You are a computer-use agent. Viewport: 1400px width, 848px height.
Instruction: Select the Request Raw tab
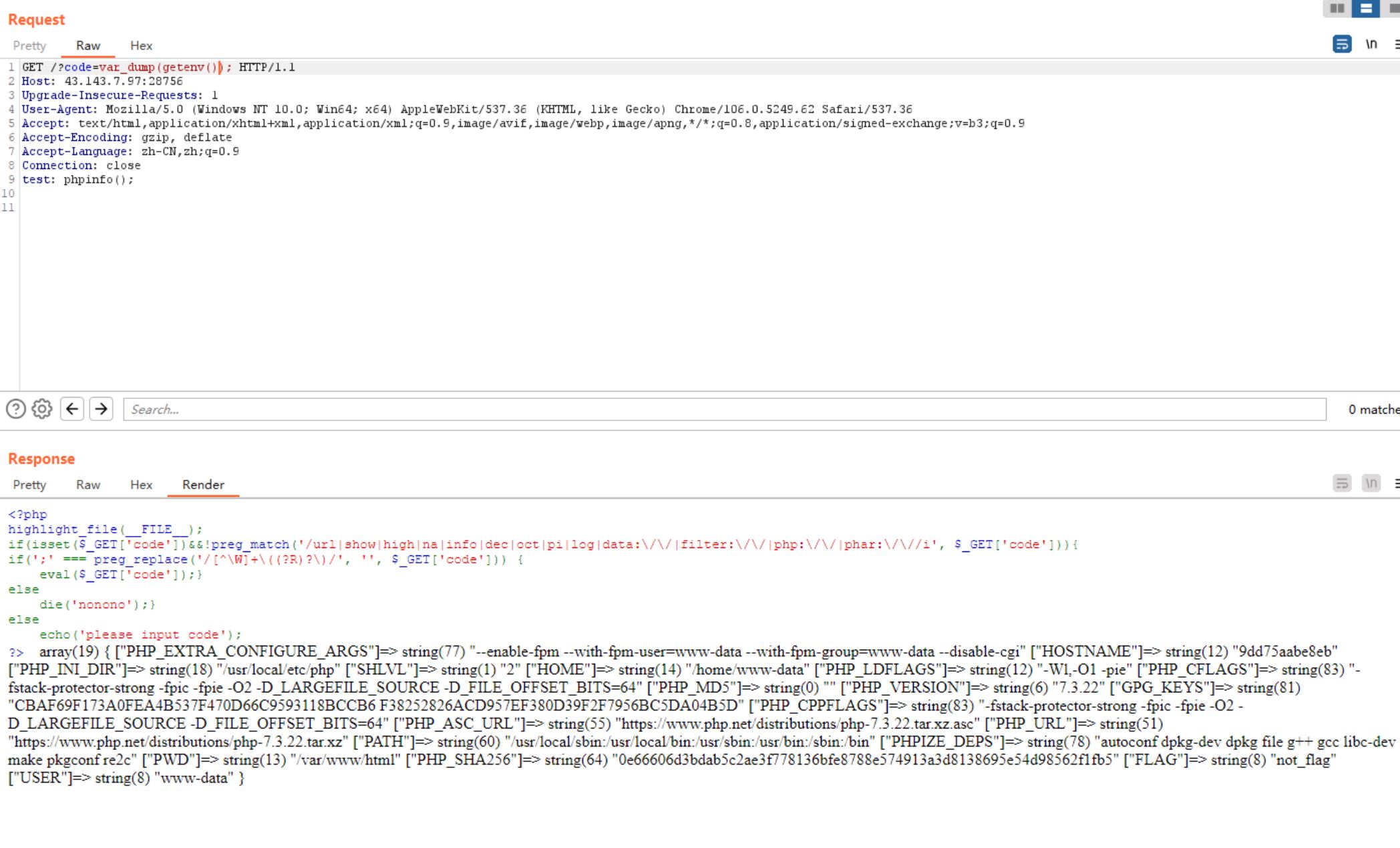pyautogui.click(x=88, y=45)
